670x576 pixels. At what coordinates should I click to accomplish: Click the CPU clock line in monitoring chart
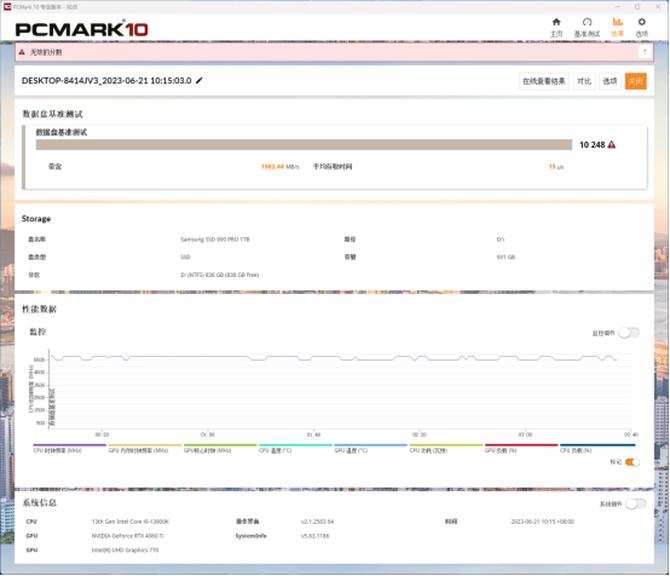[x=333, y=357]
